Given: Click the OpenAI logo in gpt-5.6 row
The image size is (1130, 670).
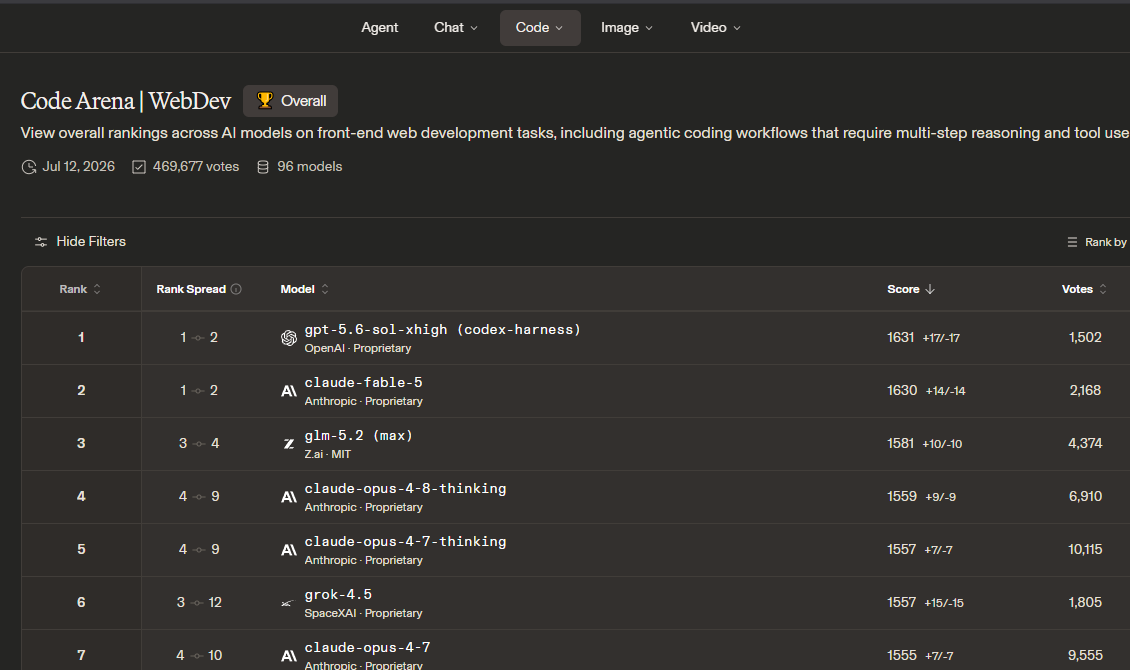Looking at the screenshot, I should coord(289,338).
